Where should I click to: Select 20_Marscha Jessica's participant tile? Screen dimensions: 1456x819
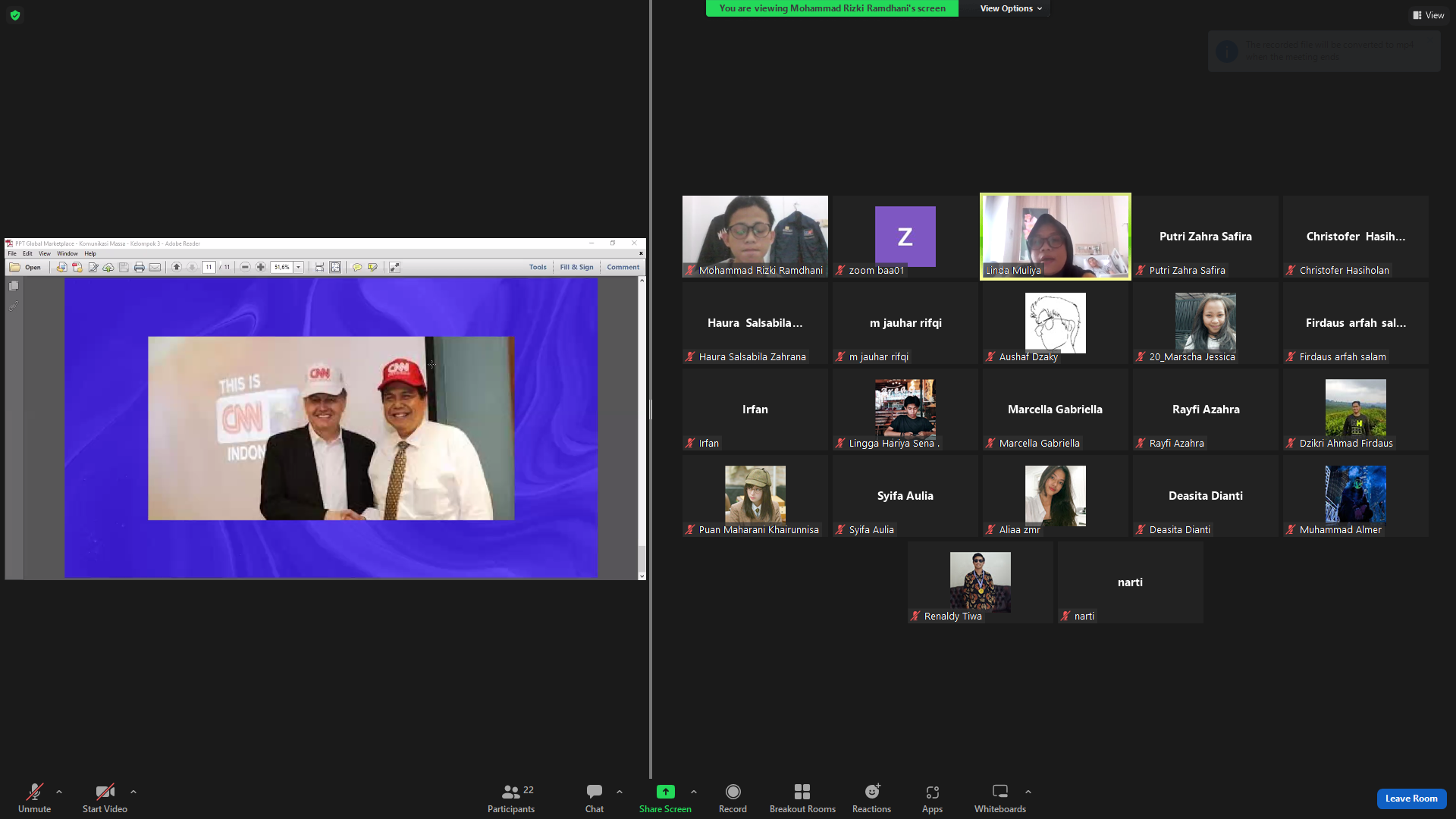1206,323
